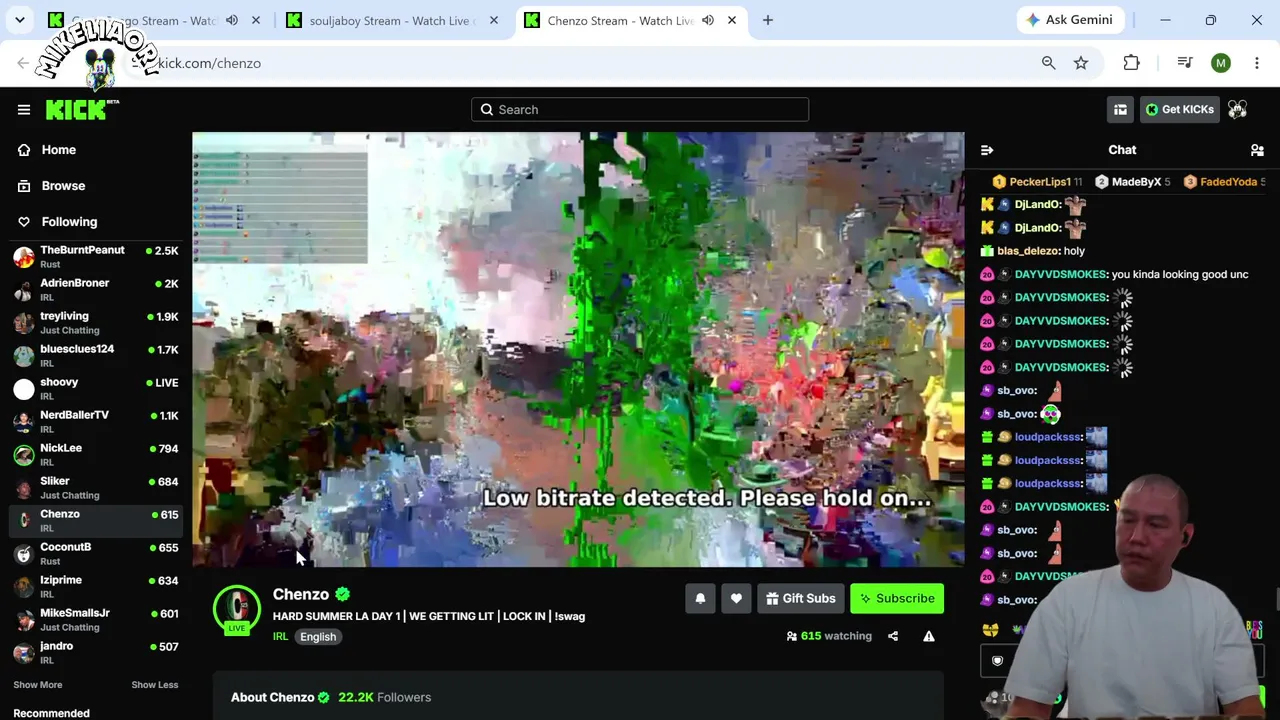1280x720 pixels.
Task: Open the browser media controls icon
Action: point(1185,63)
